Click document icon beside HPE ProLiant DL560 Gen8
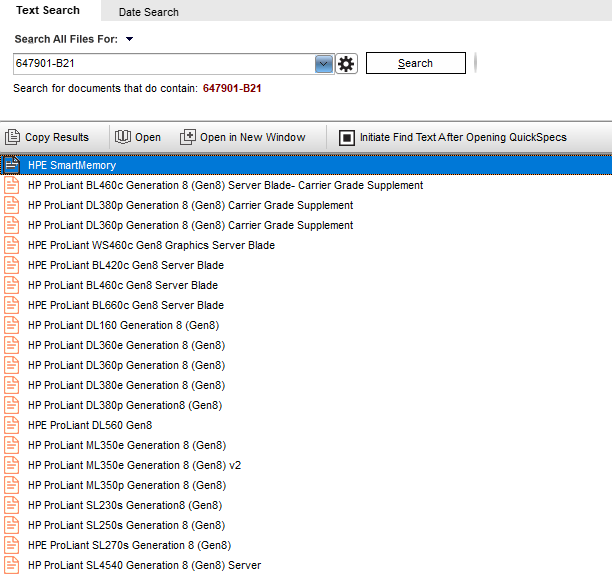Image resolution: width=612 pixels, height=588 pixels. click(x=13, y=425)
